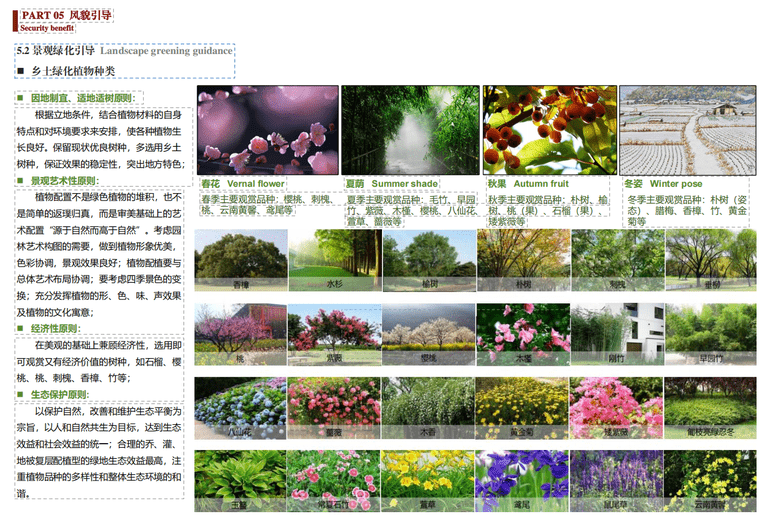Click green heading '经济性原则:'
Image resolution: width=760 pixels, height=515 pixels.
(55, 328)
